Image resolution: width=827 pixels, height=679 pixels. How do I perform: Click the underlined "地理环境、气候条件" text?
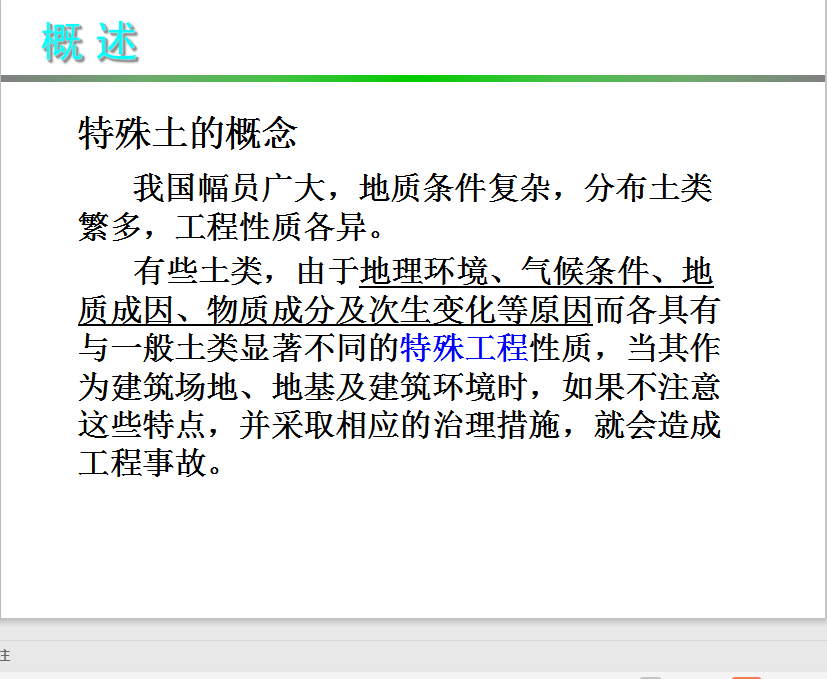coord(519,271)
